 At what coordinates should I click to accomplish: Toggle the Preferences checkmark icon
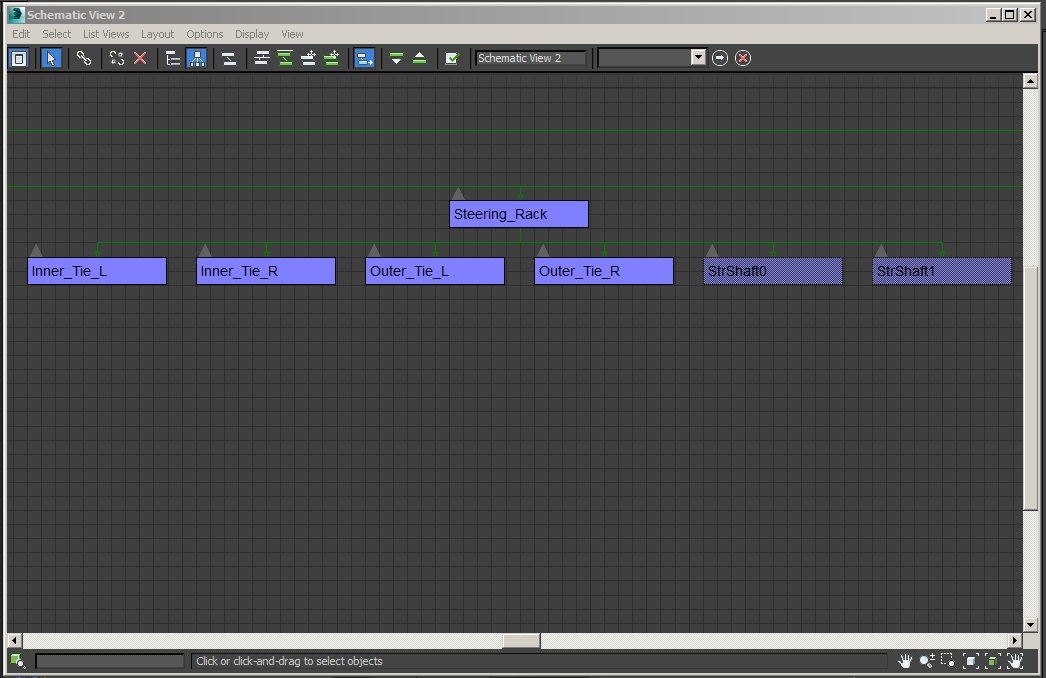click(451, 58)
